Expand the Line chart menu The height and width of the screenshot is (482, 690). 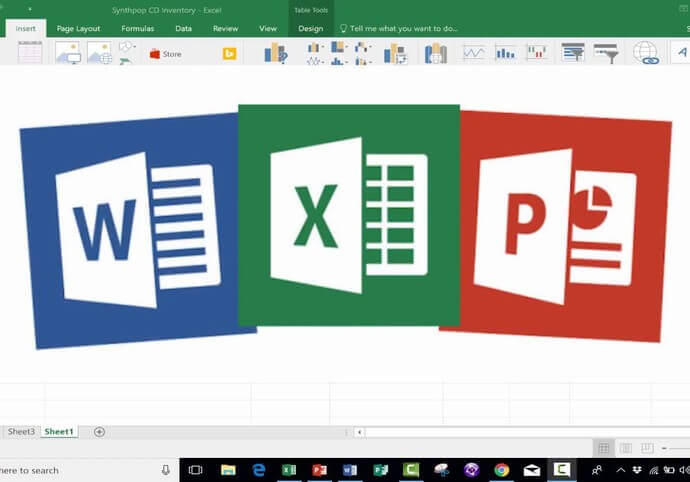coord(315,61)
